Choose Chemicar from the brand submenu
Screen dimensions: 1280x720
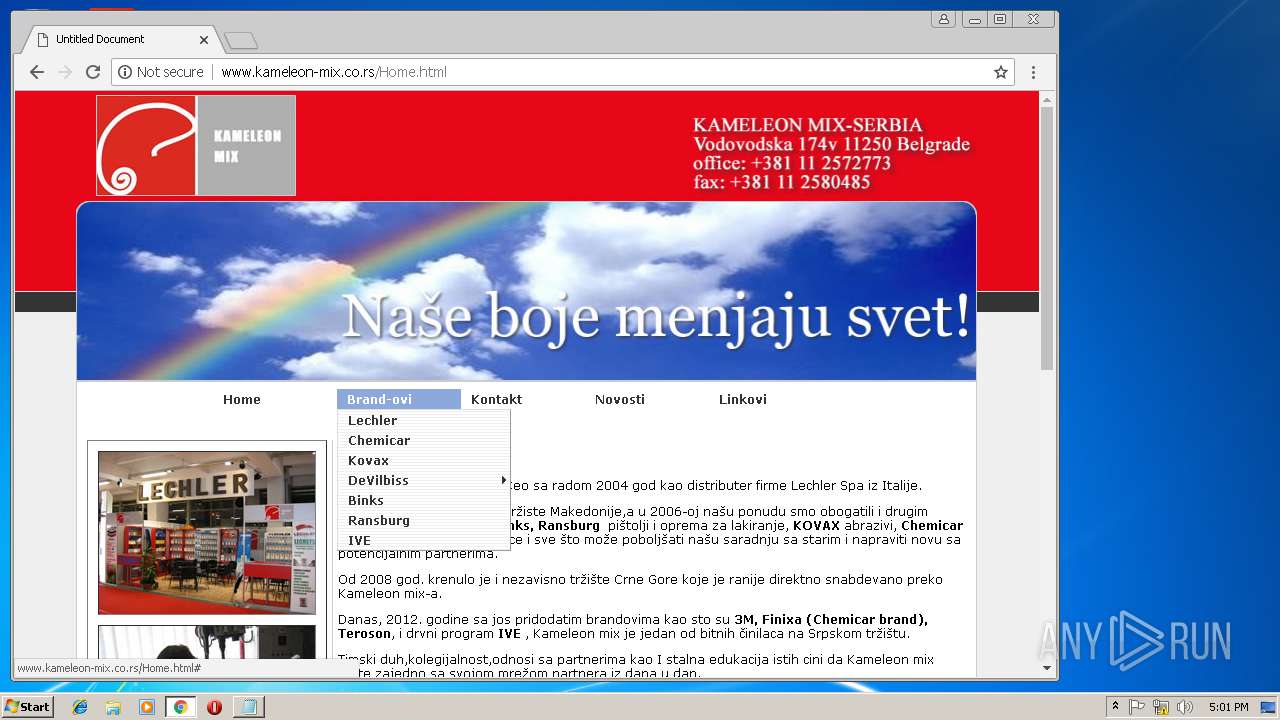click(x=424, y=440)
